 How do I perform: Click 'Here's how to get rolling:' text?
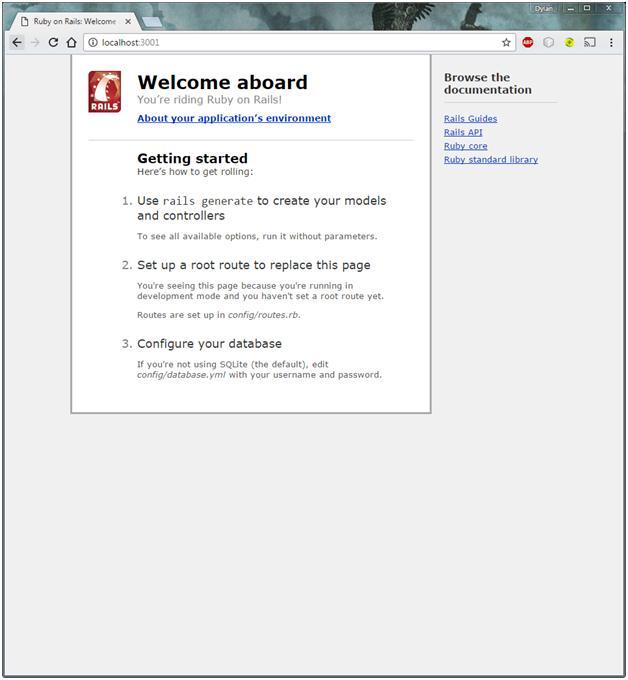click(x=195, y=172)
